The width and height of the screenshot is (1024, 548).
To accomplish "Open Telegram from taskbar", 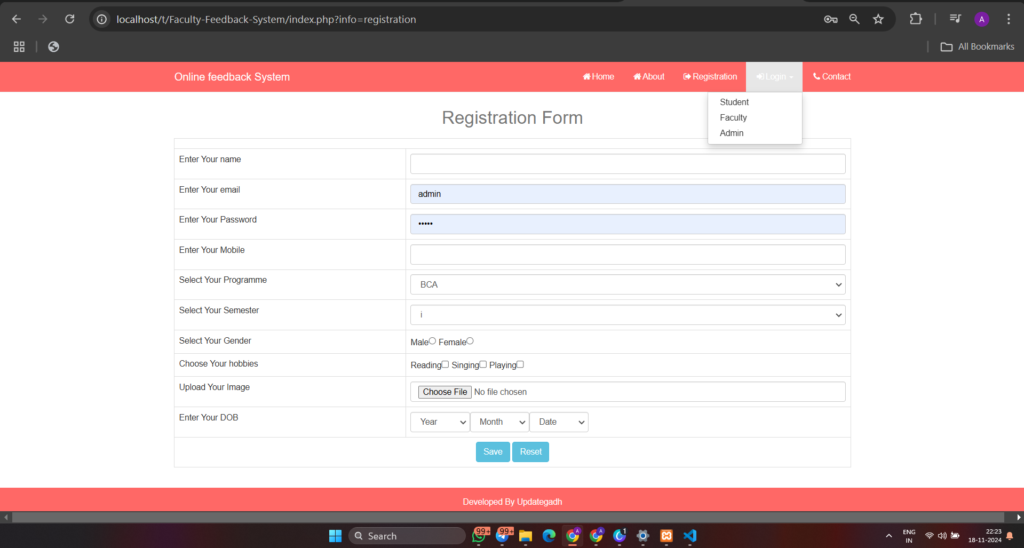I will 503,536.
